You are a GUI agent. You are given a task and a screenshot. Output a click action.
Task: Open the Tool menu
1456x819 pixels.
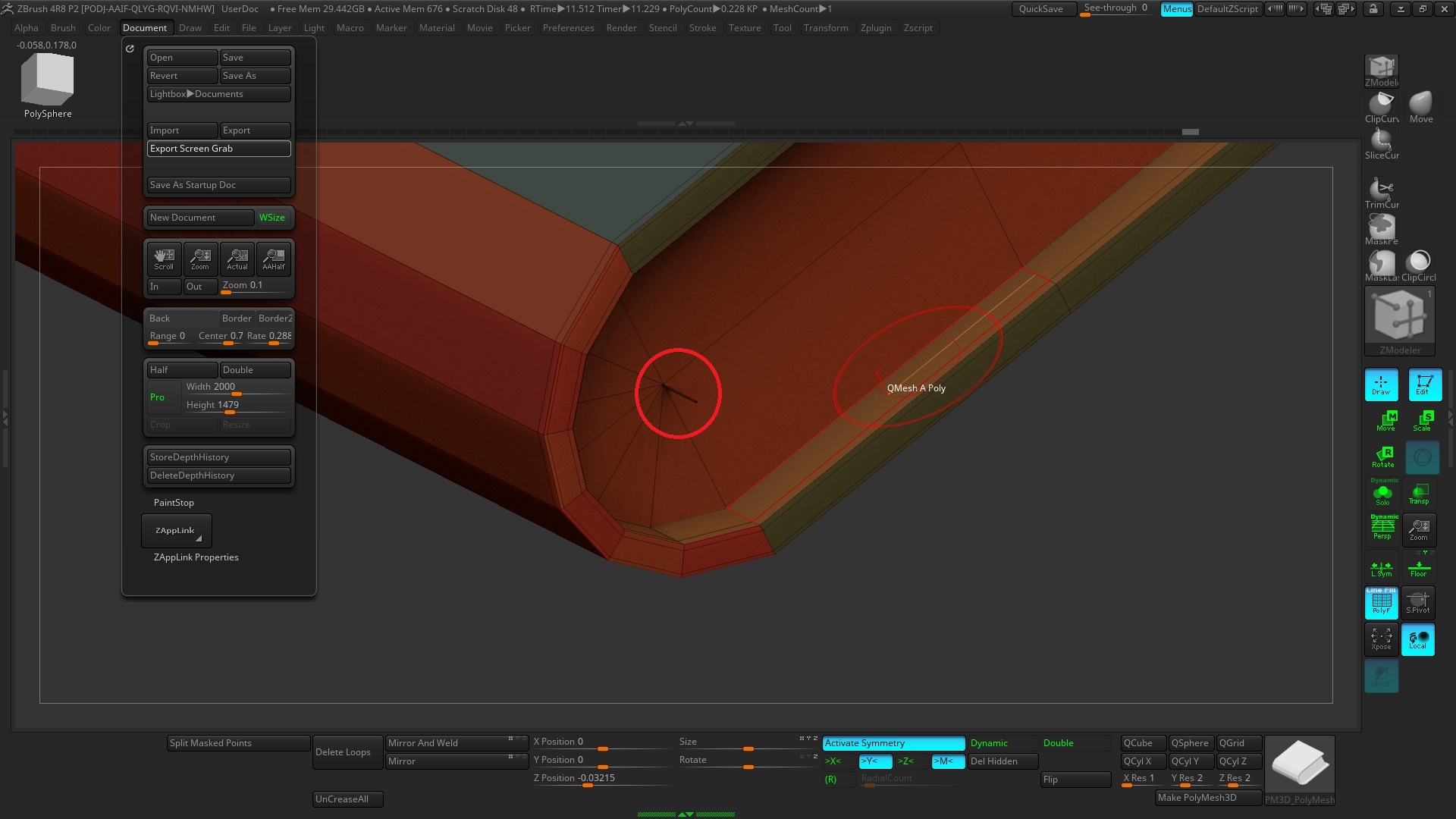click(782, 28)
